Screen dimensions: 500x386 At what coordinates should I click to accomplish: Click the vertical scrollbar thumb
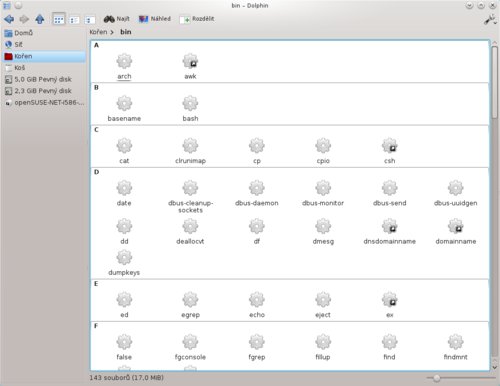pos(495,82)
